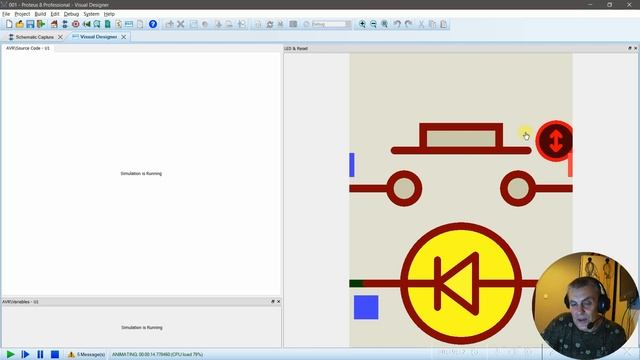Zoom out with the minus magnifier icon
The image size is (640, 360).
[373, 24]
